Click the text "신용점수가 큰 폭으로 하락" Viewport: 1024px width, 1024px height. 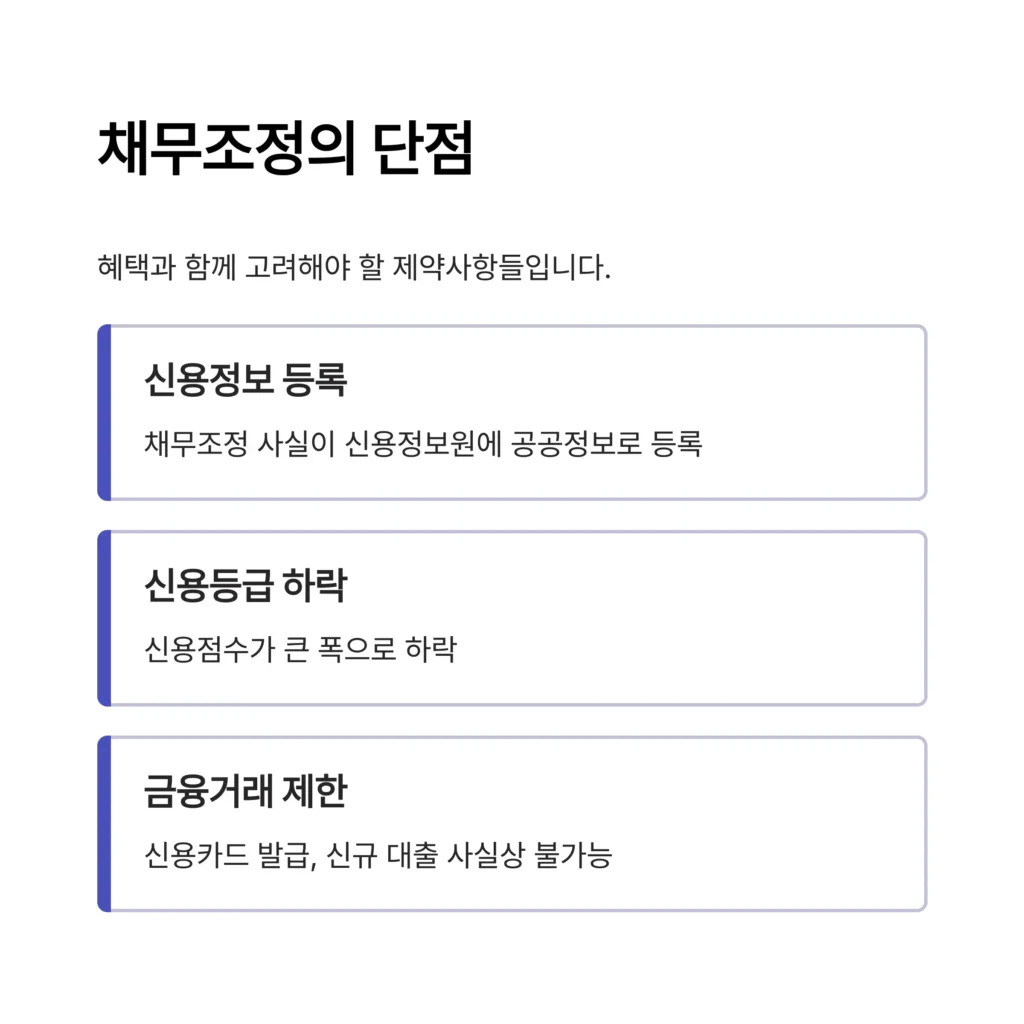(x=300, y=649)
